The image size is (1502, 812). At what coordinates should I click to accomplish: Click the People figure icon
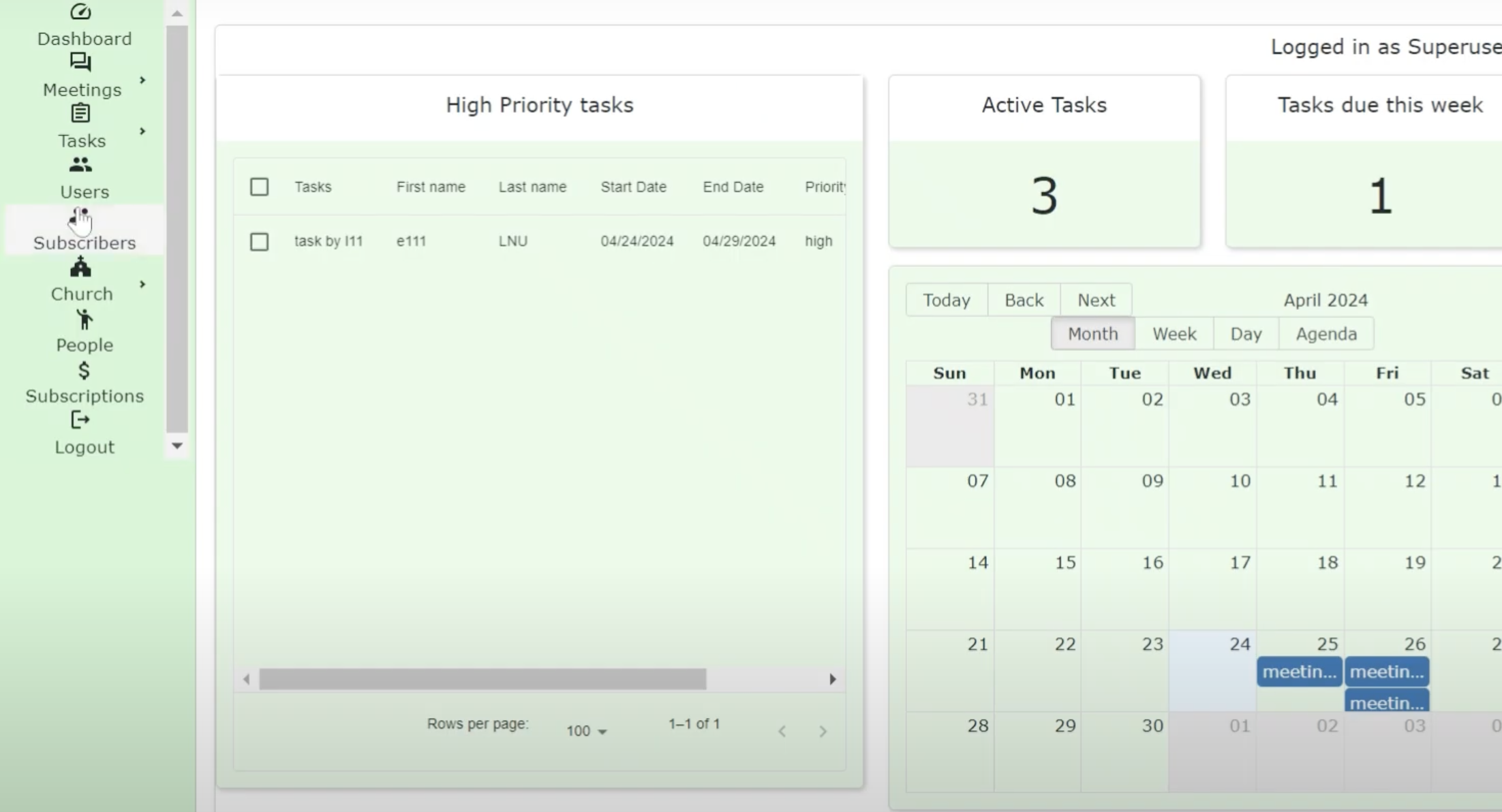pos(84,319)
